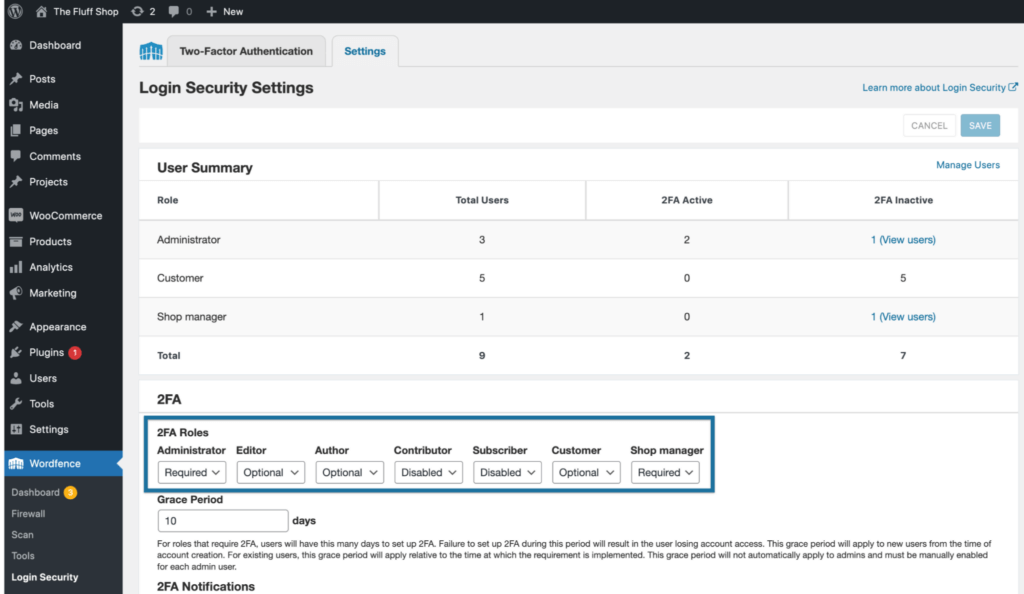The width and height of the screenshot is (1024, 594).
Task: Select the Settings tab
Action: [x=364, y=51]
